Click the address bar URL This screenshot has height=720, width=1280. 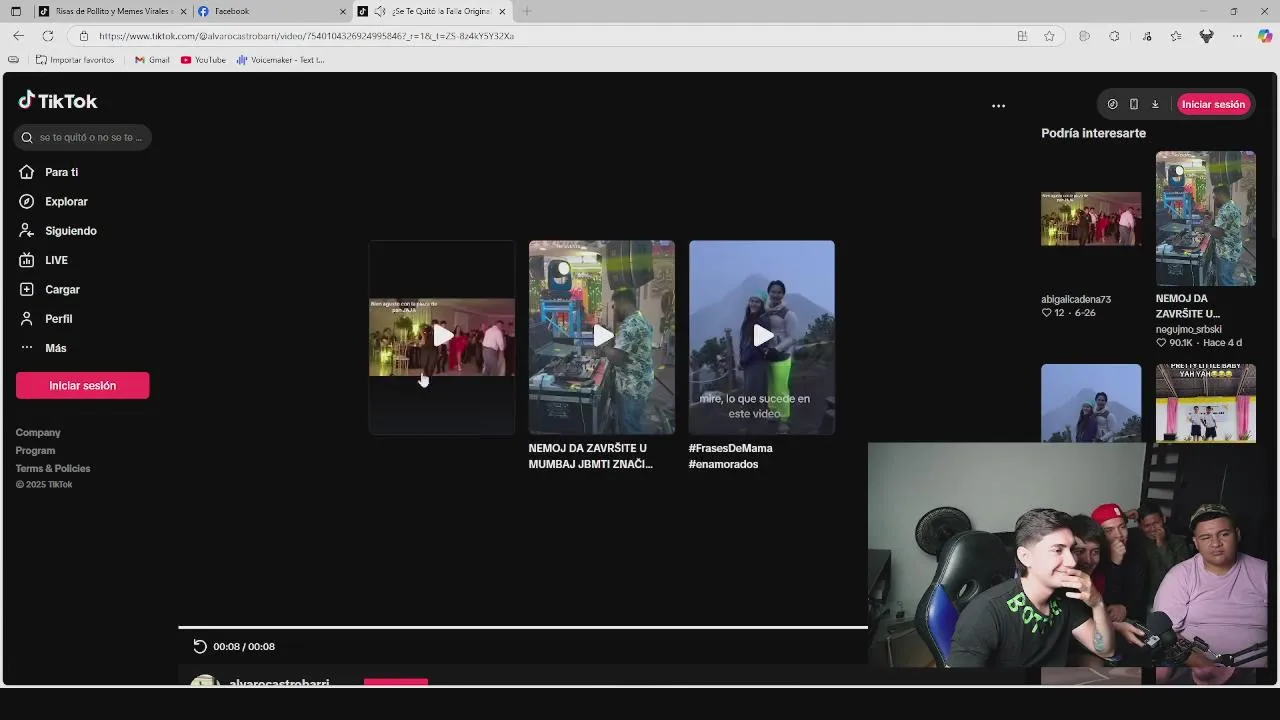[x=306, y=36]
